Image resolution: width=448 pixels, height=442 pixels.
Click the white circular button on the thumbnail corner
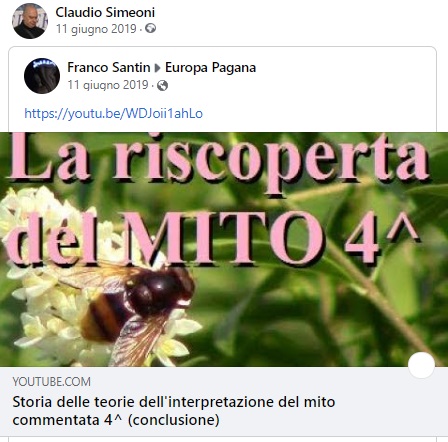pos(421,365)
